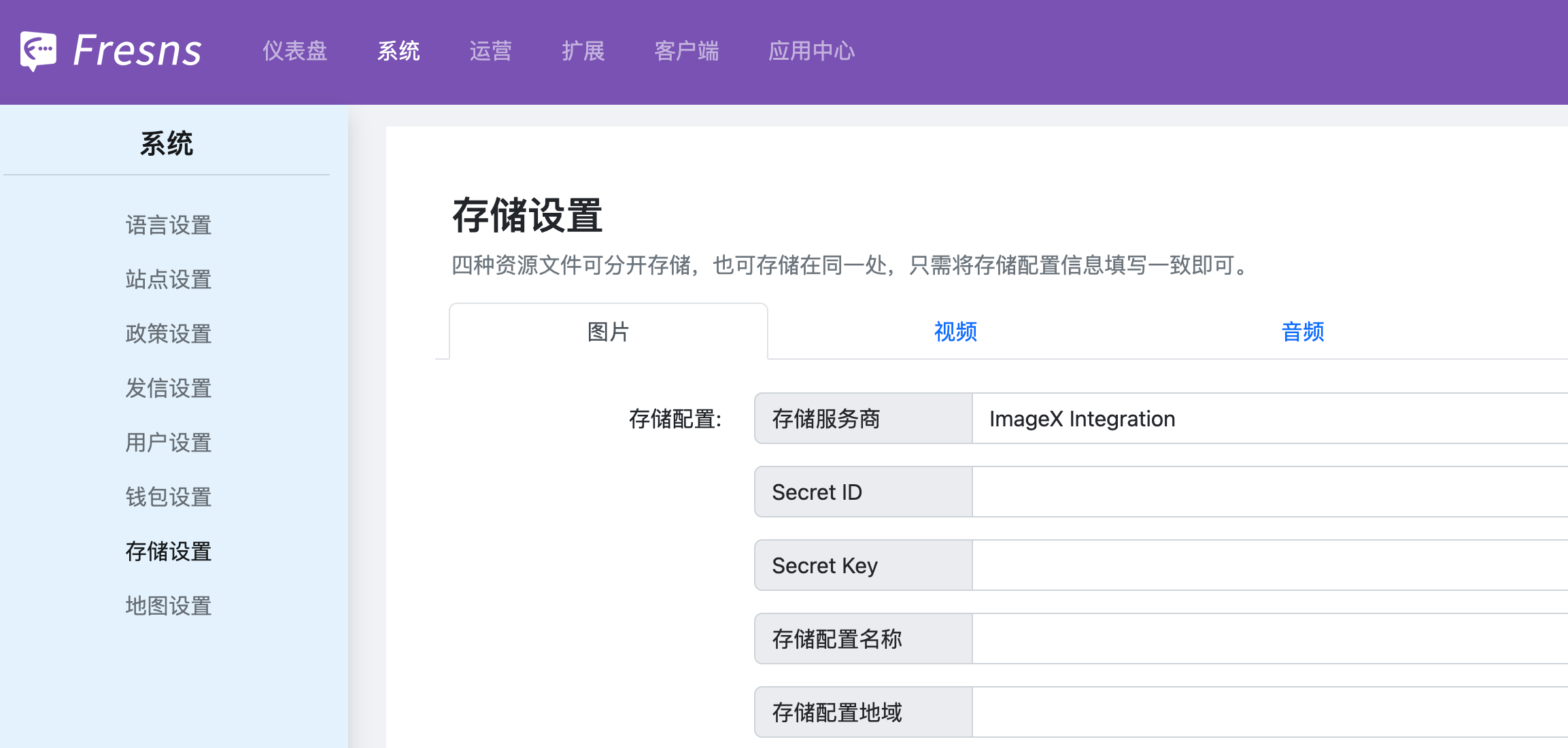This screenshot has height=748, width=1568.
Task: Open 语言设置 in the sidebar
Action: (x=169, y=225)
